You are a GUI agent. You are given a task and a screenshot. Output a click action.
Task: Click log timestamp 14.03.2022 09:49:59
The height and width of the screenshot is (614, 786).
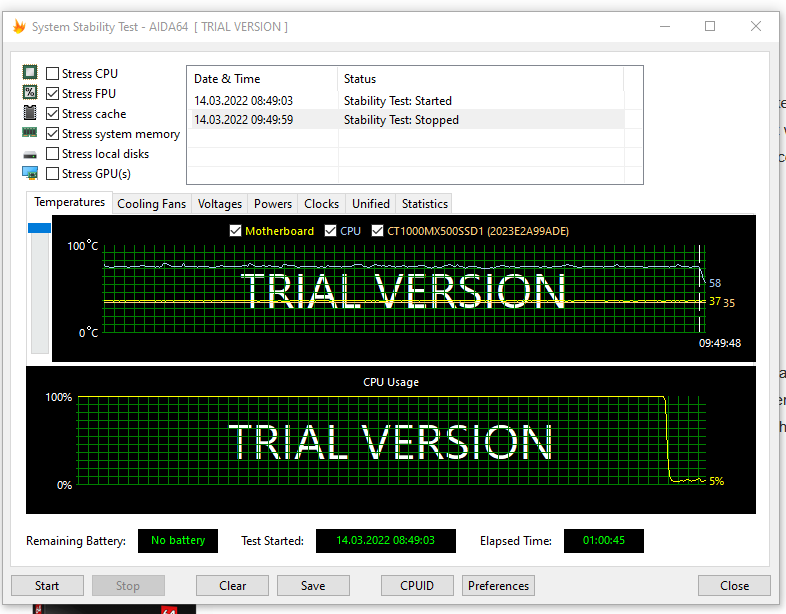click(244, 120)
